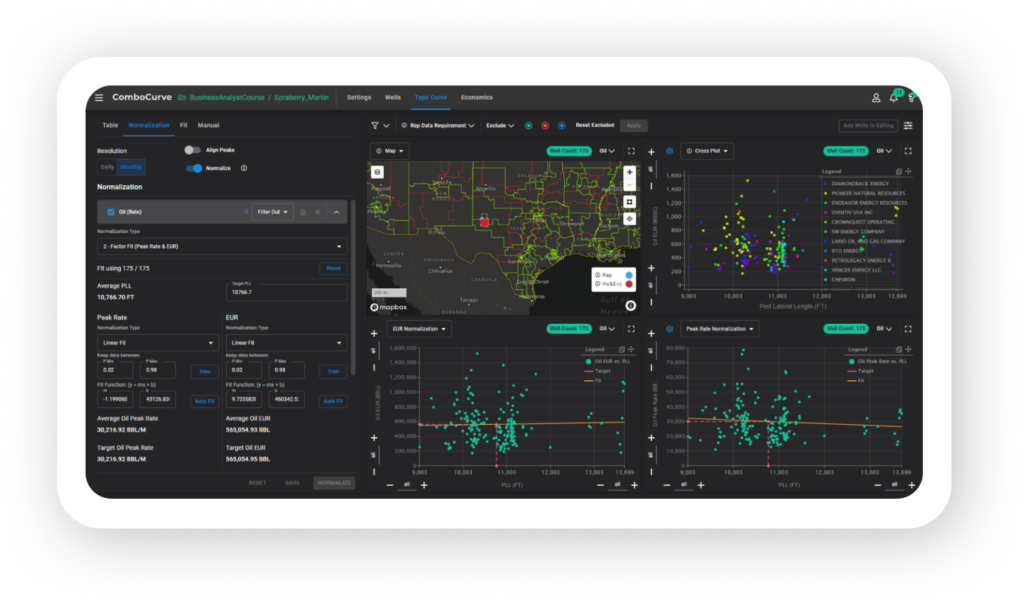Click the blue hexagon icon beside Peak Rate Normalization
This screenshot has height=601, width=1024.
point(669,329)
